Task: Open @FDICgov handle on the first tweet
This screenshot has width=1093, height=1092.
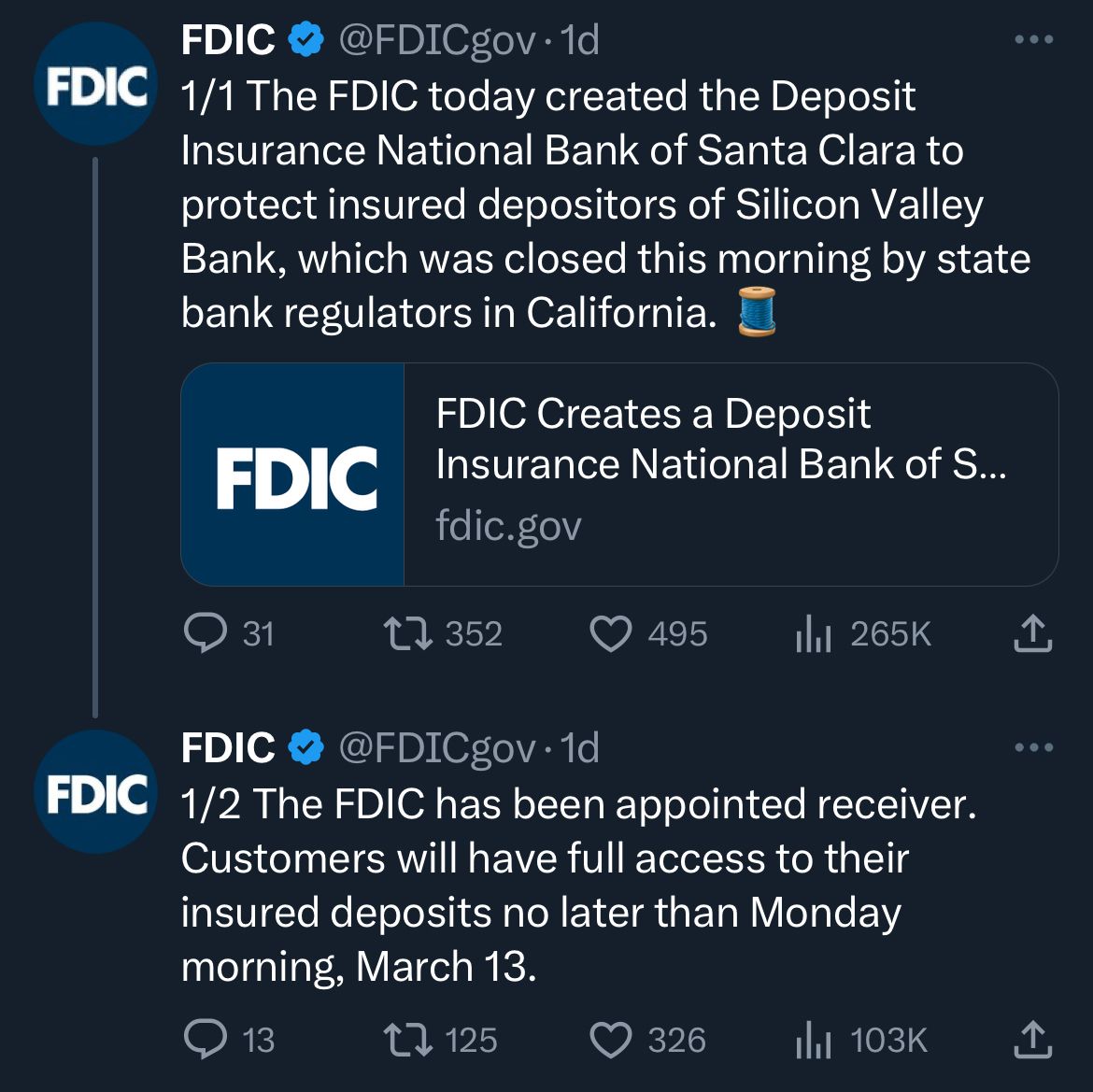Action: (x=437, y=40)
